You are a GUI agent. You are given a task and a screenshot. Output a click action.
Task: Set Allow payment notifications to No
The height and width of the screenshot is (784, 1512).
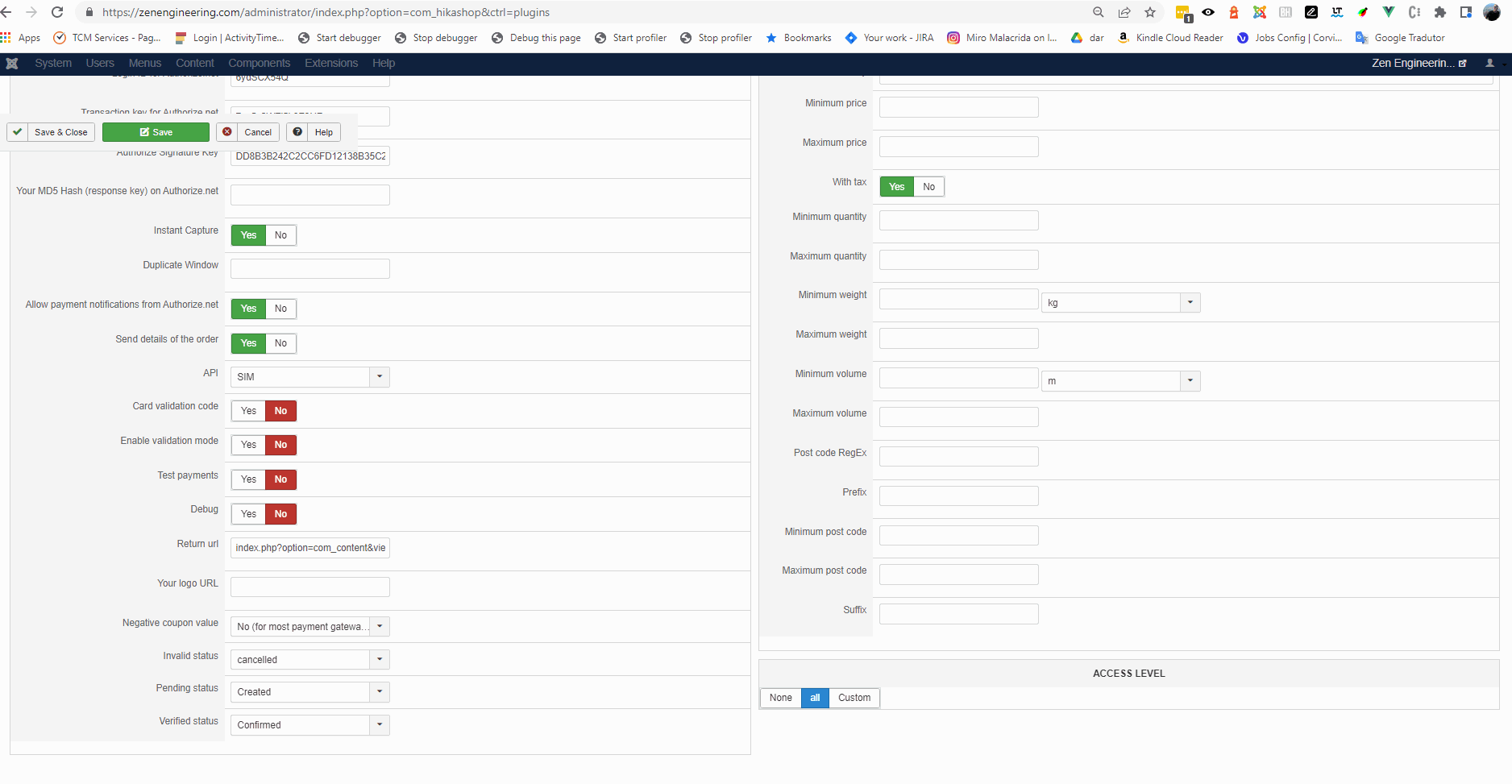click(x=280, y=309)
